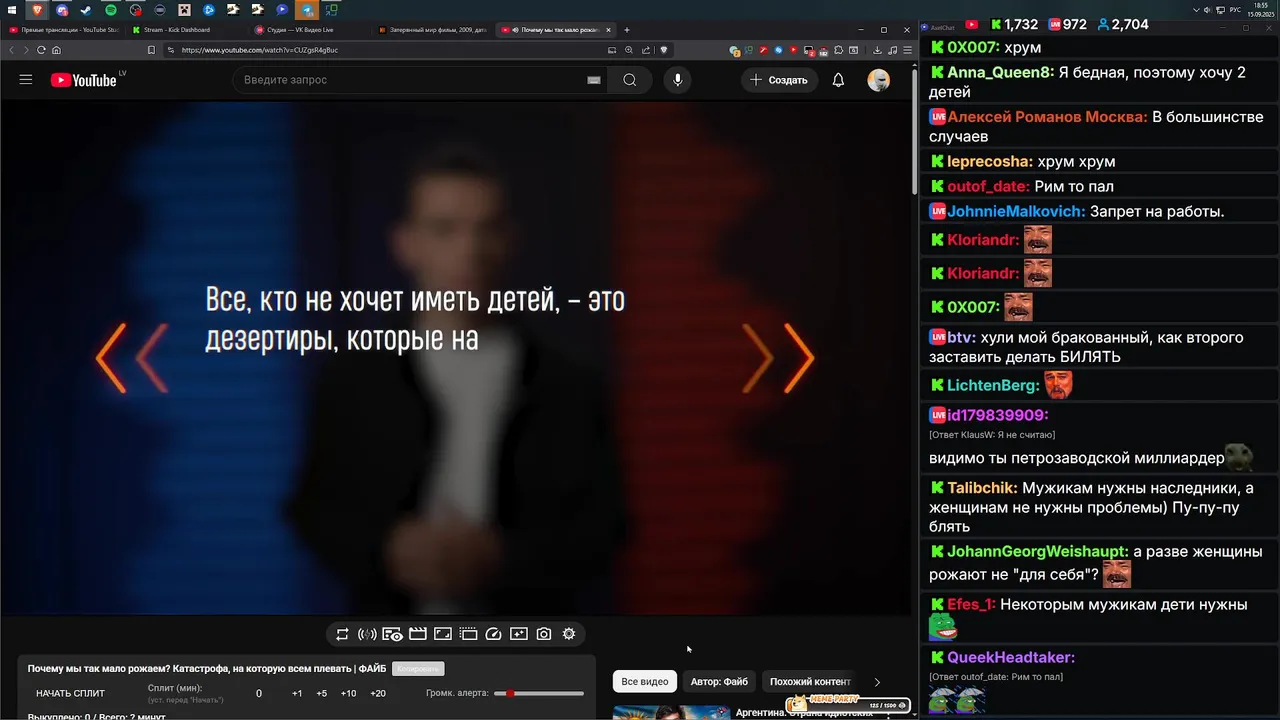Start voice search with microphone

coord(678,80)
